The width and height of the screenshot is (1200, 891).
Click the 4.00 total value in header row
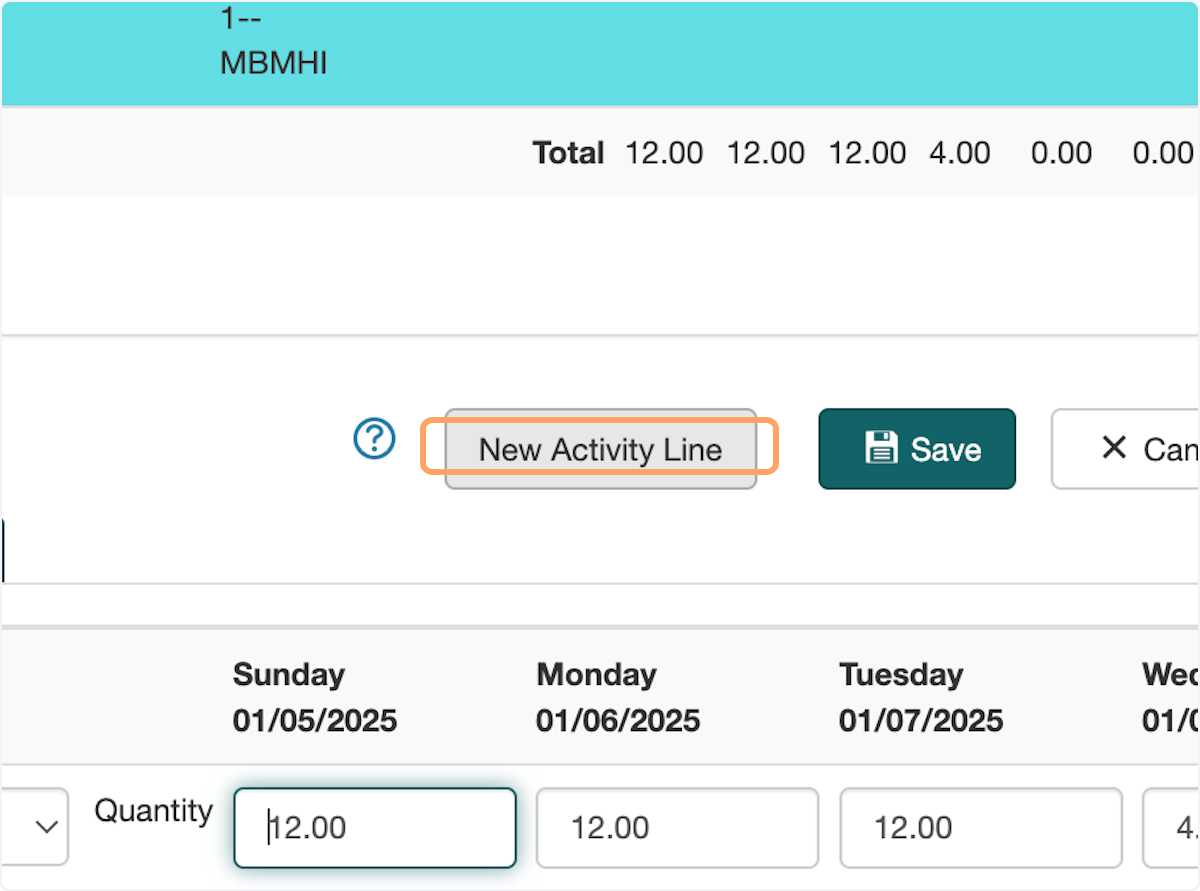(958, 153)
